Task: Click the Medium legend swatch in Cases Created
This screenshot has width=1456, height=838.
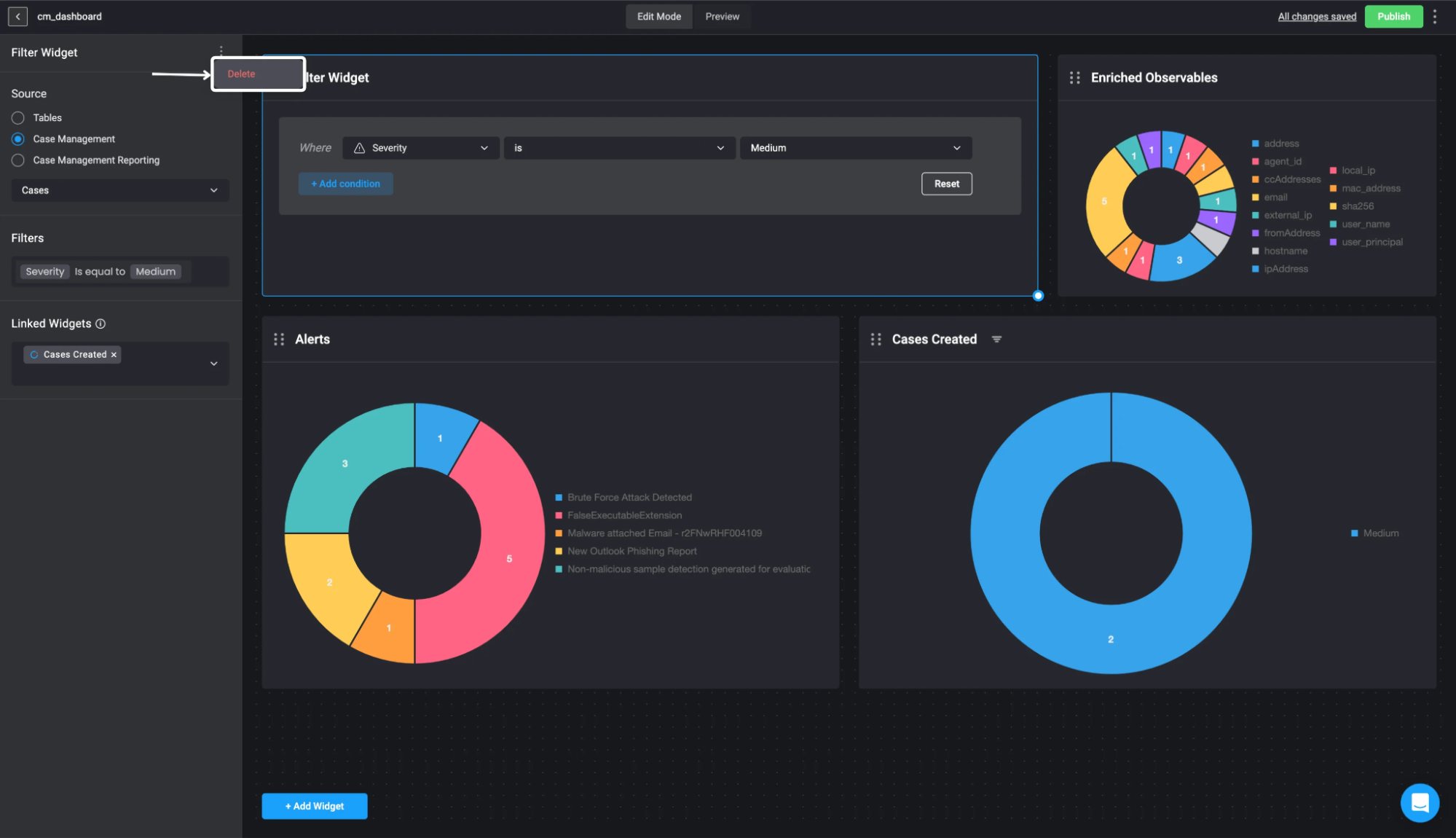Action: coord(1355,533)
